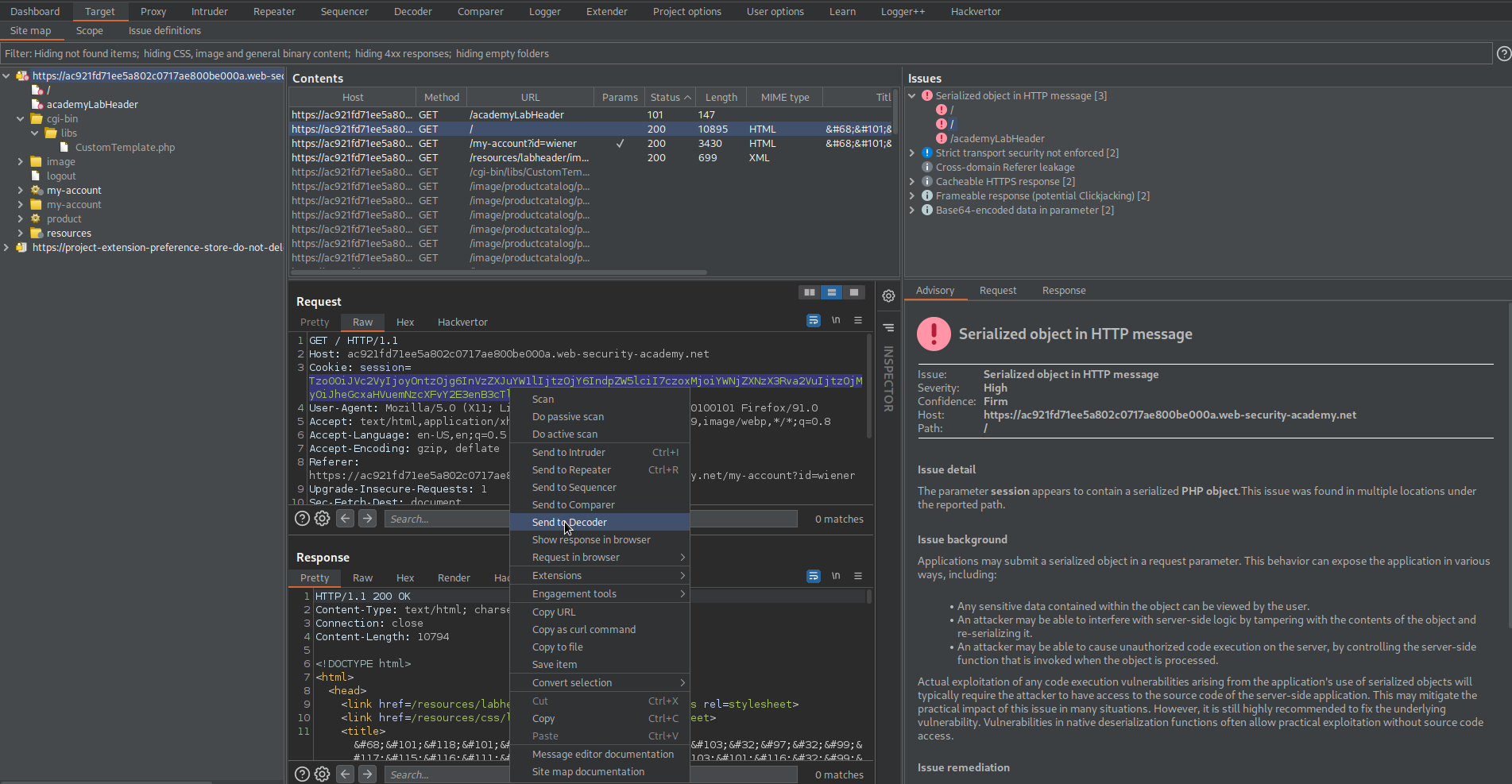Choose Send to Repeater in context menu
The width and height of the screenshot is (1512, 784).
(599, 469)
